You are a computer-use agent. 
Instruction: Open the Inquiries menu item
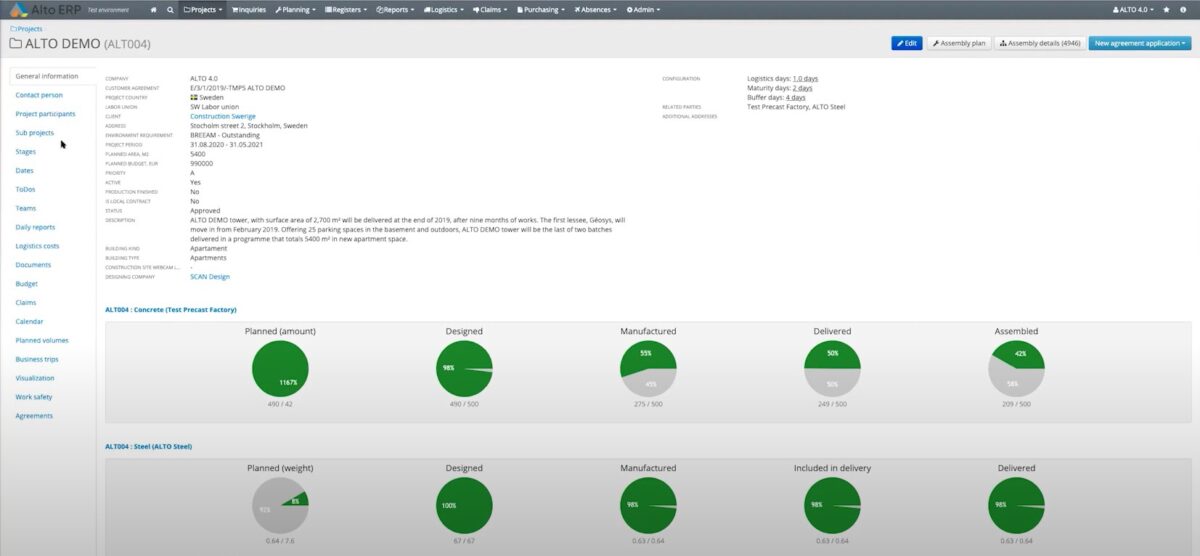(249, 9)
